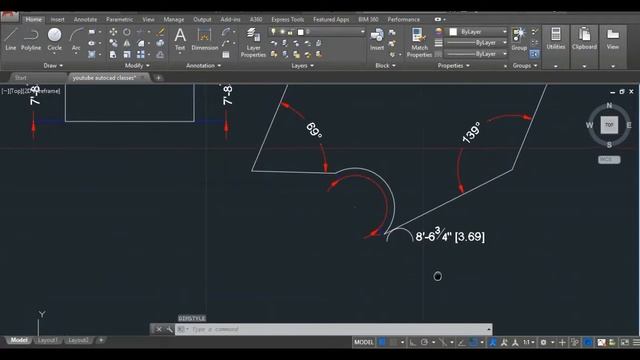Switch to the Layout1 tab
This screenshot has width=640, height=360.
point(47,340)
